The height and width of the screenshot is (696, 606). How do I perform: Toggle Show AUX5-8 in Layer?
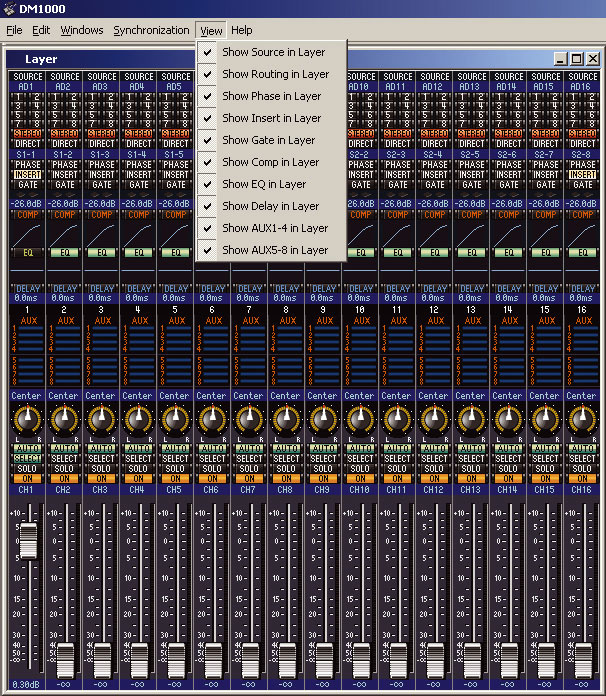pos(271,250)
